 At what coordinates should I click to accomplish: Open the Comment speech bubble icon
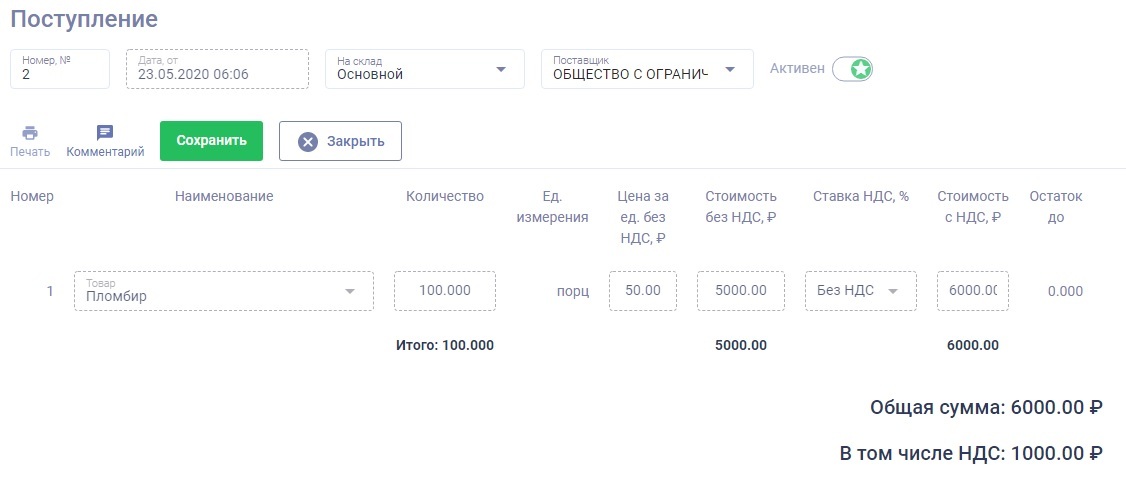click(105, 133)
